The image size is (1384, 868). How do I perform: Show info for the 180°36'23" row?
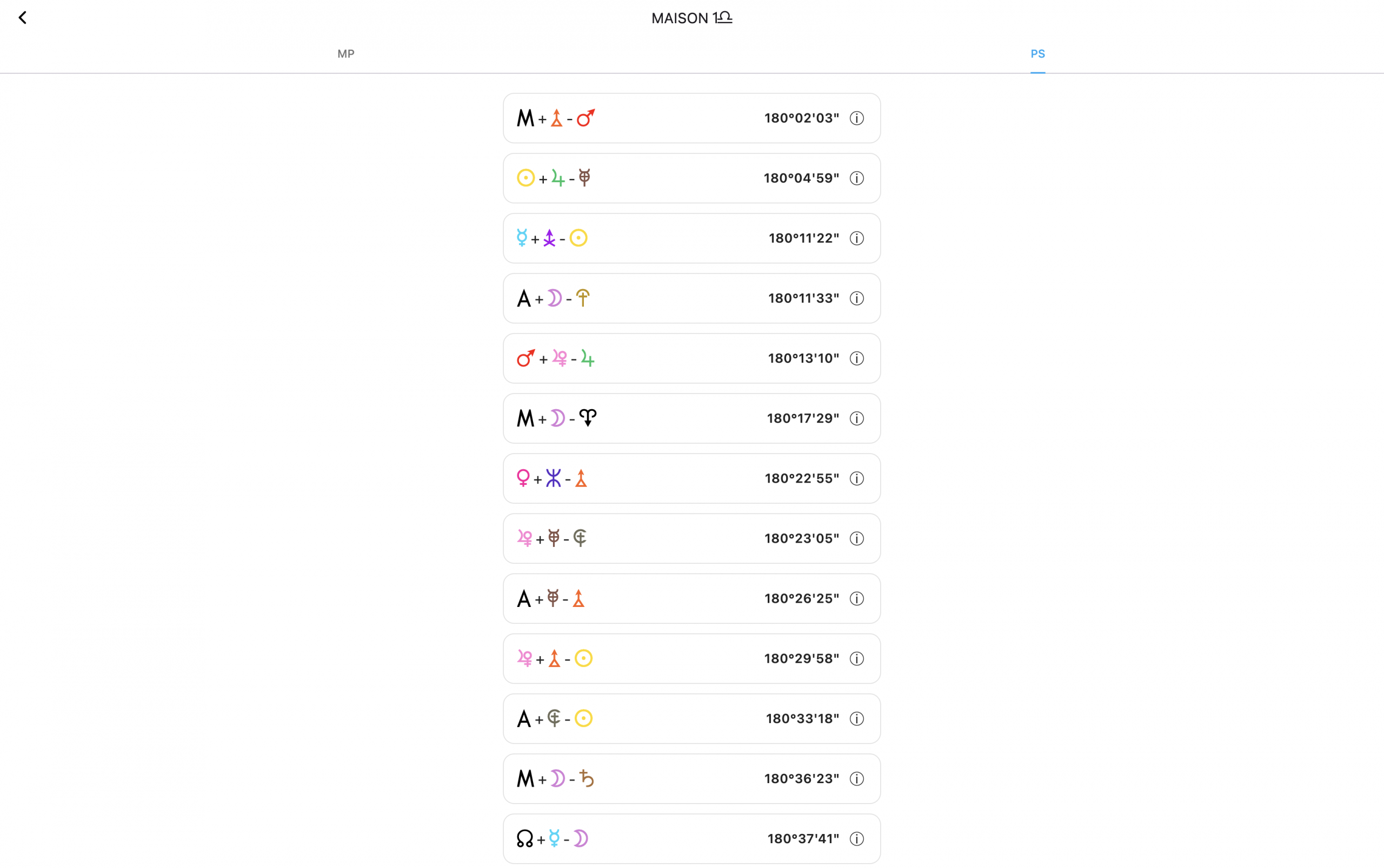[x=856, y=779]
